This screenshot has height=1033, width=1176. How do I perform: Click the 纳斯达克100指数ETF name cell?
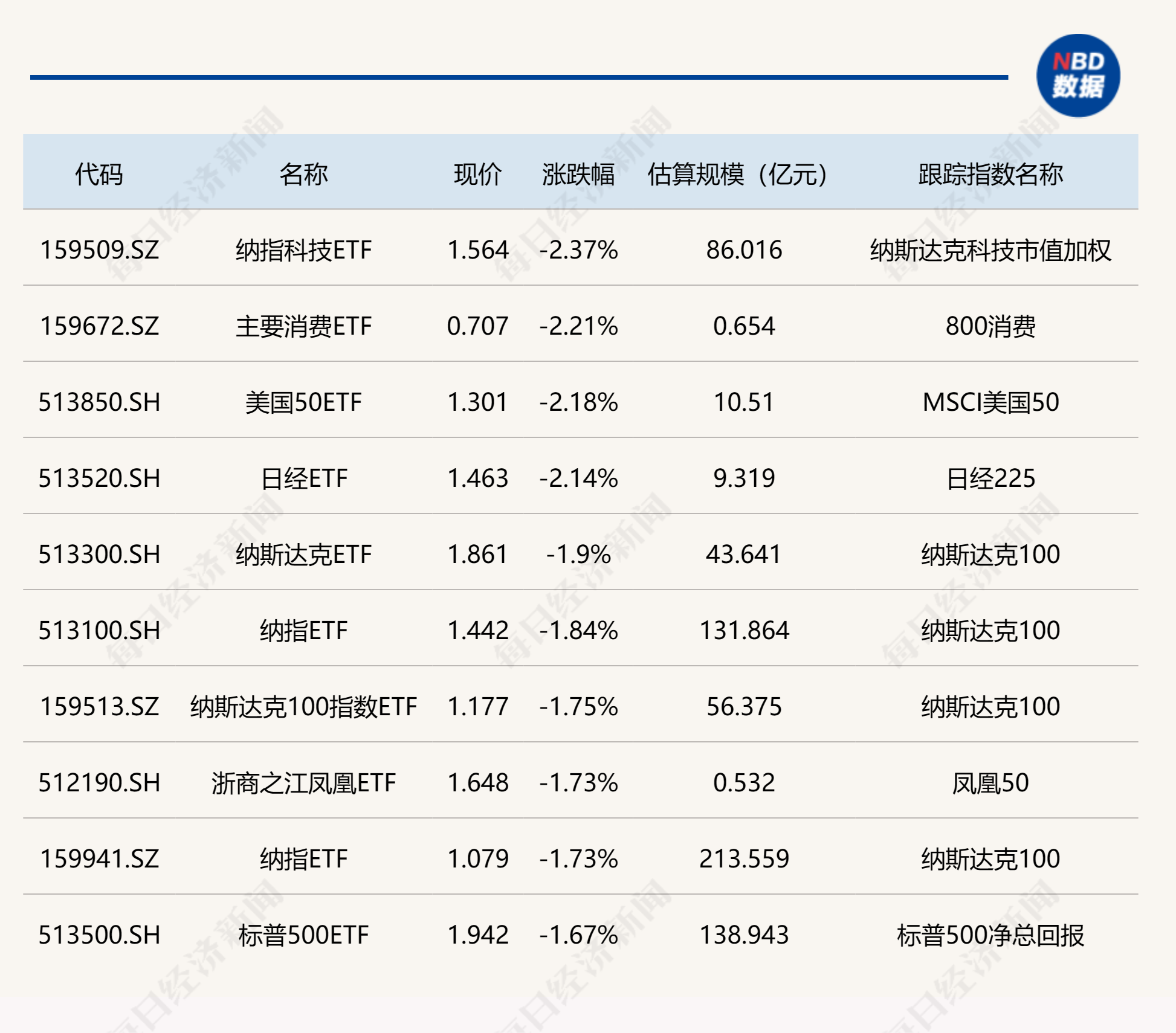303,707
